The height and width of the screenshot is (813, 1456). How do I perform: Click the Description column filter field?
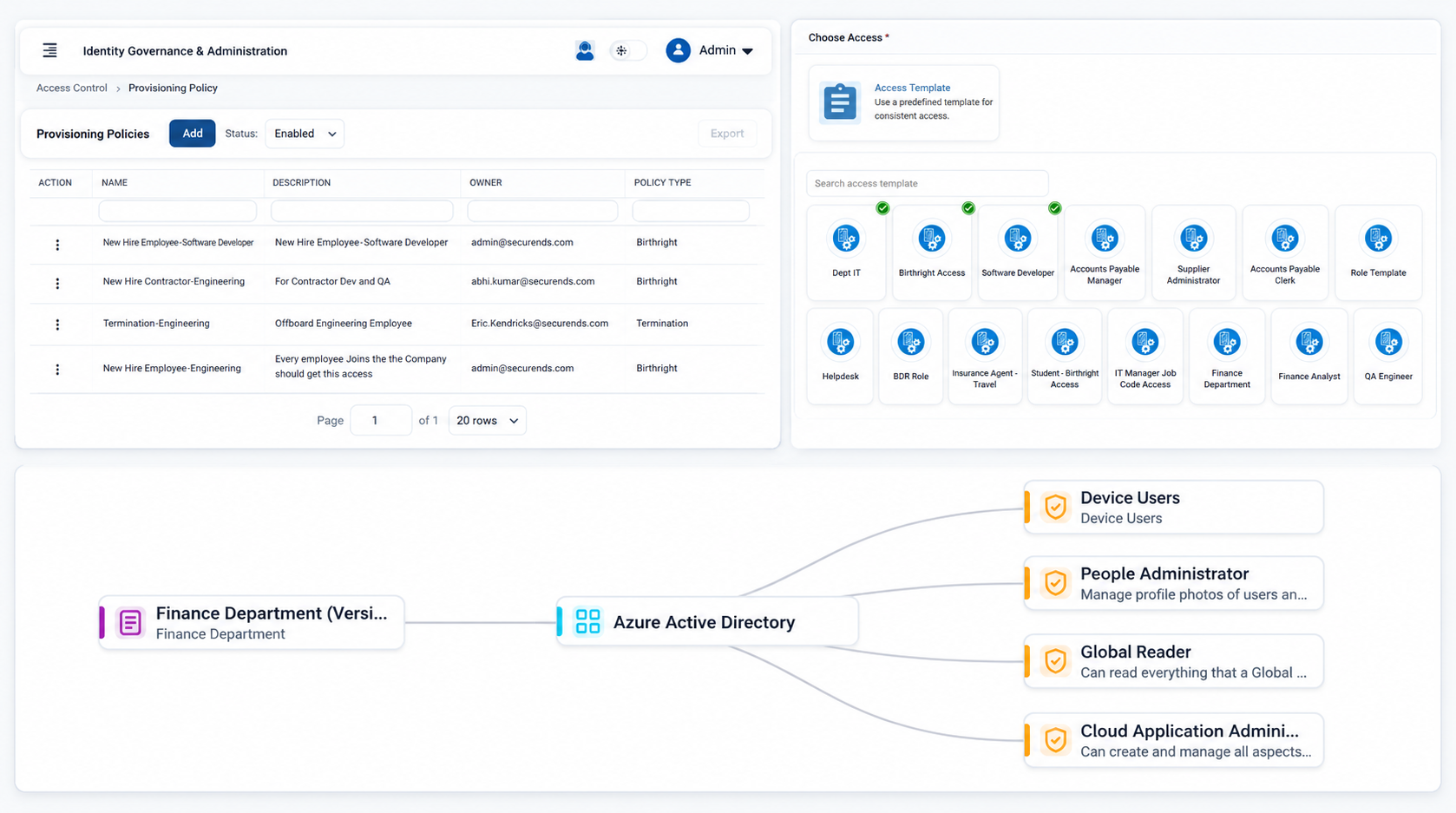tap(362, 211)
